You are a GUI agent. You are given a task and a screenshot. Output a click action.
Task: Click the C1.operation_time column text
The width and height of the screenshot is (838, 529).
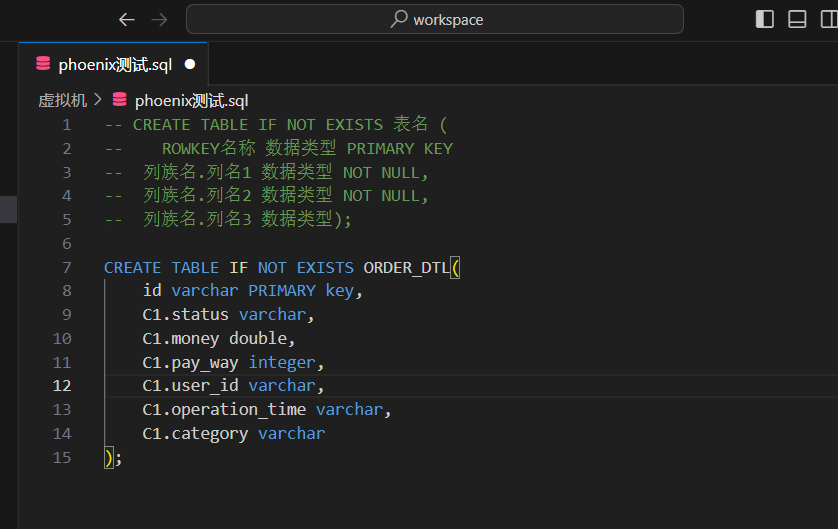coord(224,410)
